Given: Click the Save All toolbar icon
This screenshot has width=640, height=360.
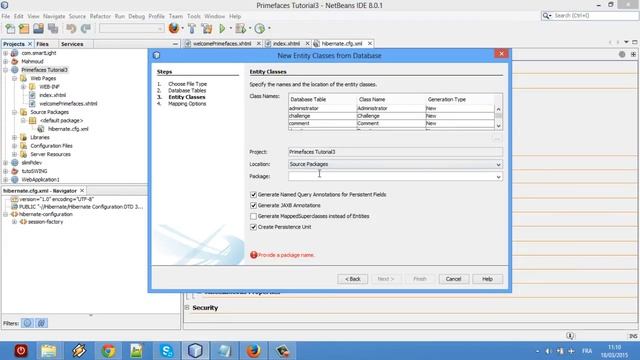Looking at the screenshot, I should 53,29.
